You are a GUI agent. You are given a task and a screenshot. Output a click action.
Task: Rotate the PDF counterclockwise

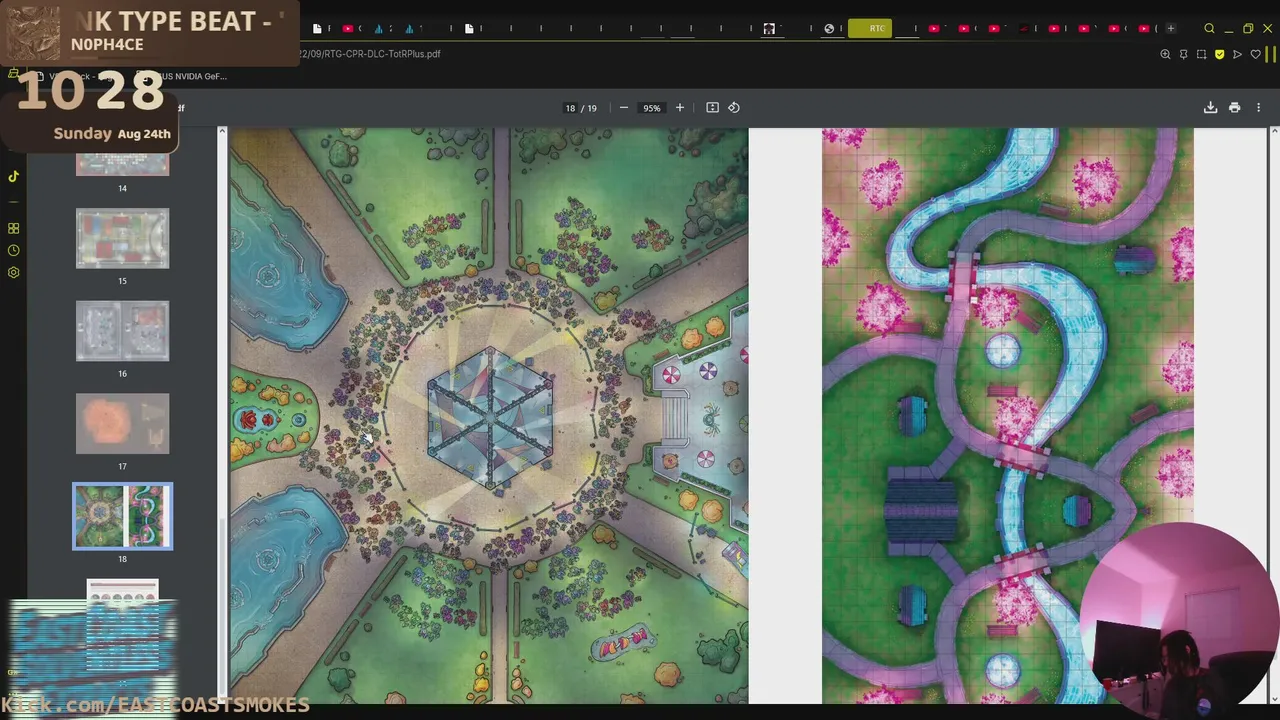pyautogui.click(x=734, y=108)
